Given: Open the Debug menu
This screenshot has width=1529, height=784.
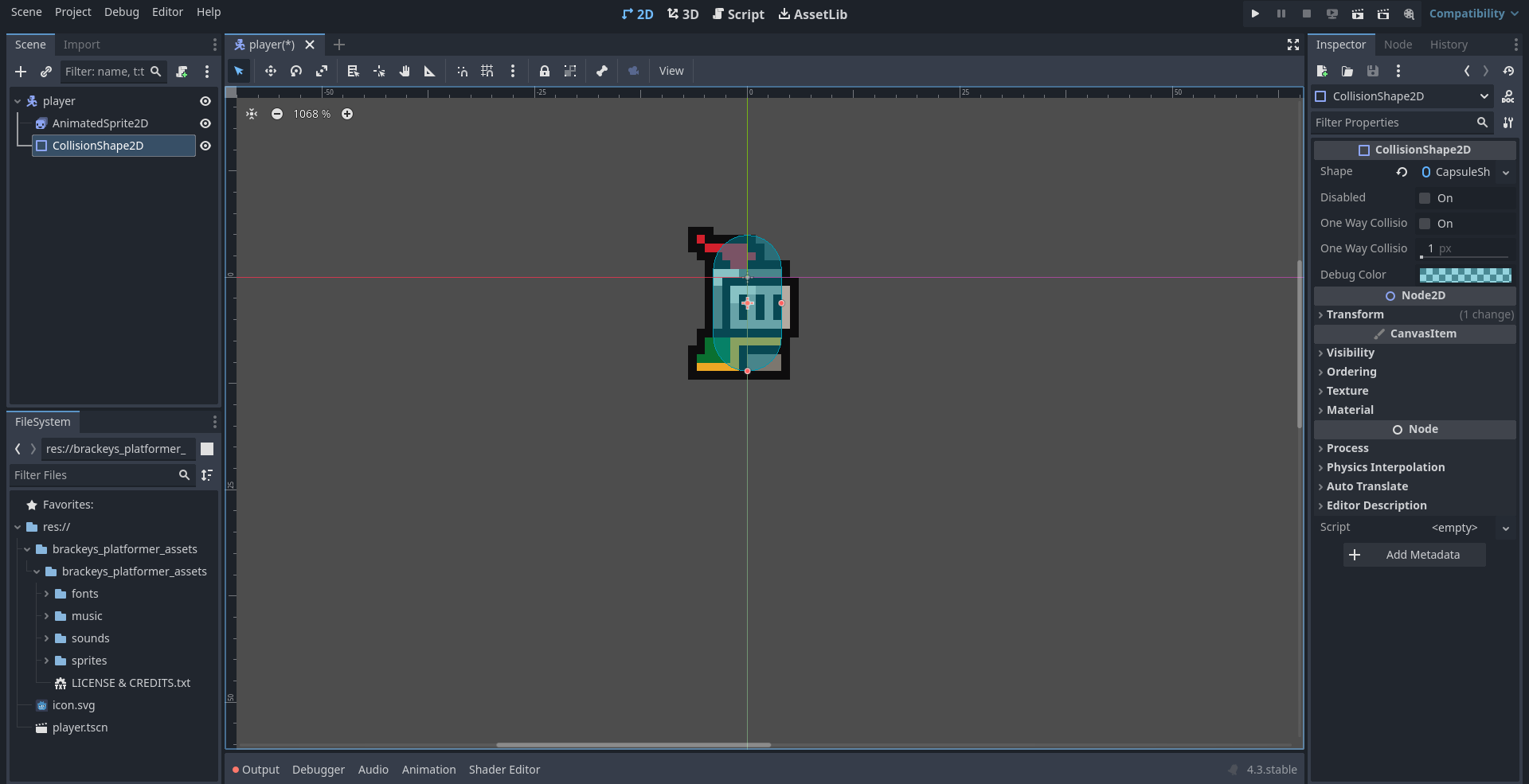Looking at the screenshot, I should click(x=122, y=12).
